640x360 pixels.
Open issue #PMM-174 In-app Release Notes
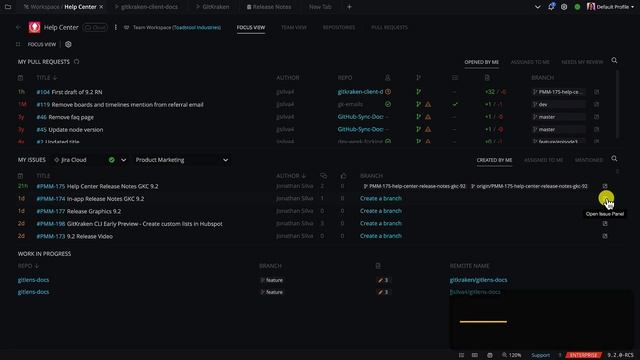(90, 199)
